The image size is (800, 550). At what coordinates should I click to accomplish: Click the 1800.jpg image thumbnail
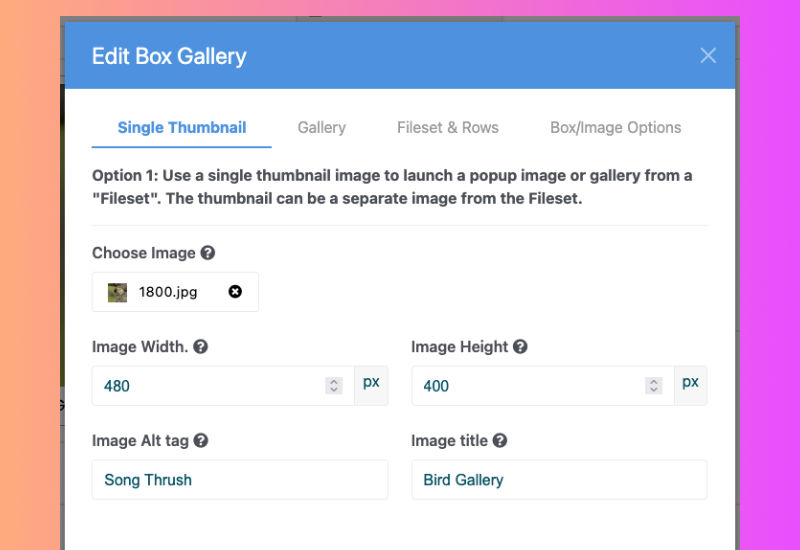[117, 292]
